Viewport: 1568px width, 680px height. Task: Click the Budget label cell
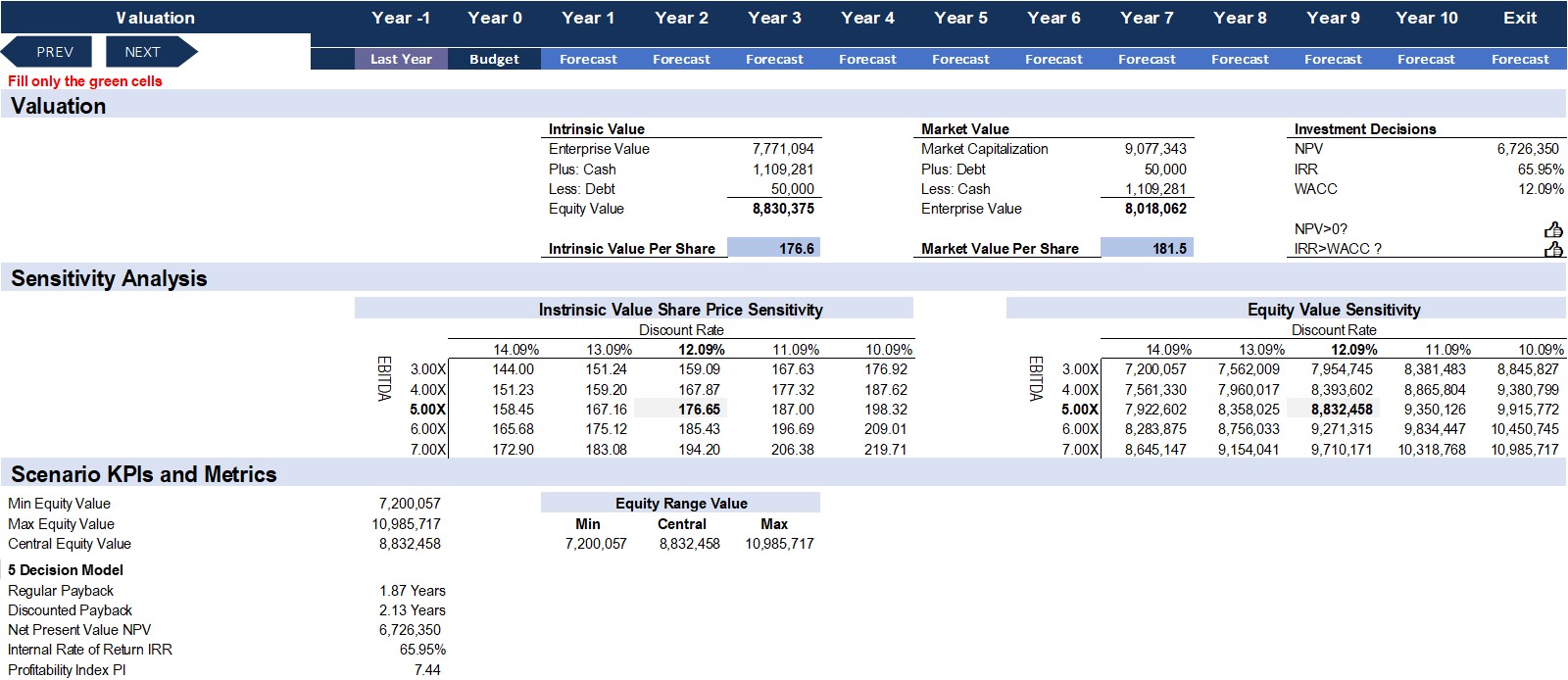pos(494,59)
